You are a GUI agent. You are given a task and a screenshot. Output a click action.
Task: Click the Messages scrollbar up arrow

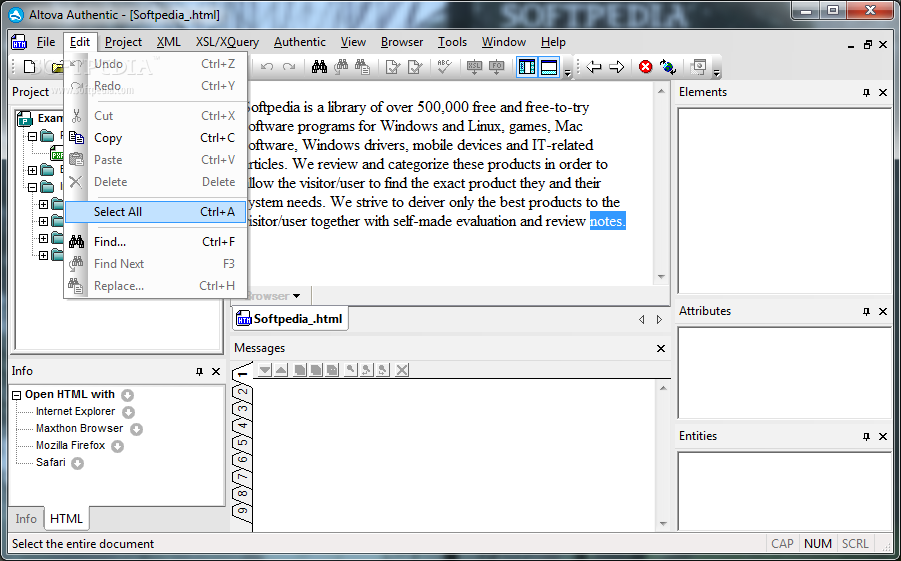663,389
